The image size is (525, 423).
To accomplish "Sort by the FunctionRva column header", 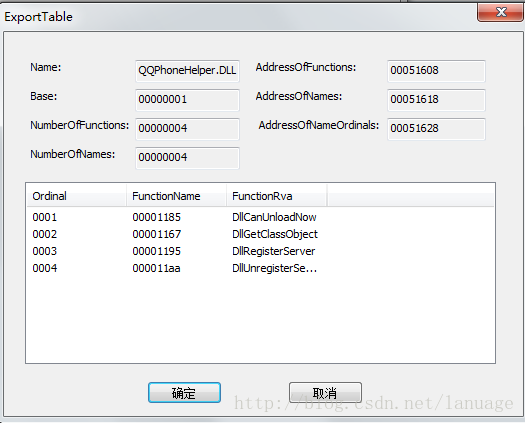I will (x=276, y=196).
